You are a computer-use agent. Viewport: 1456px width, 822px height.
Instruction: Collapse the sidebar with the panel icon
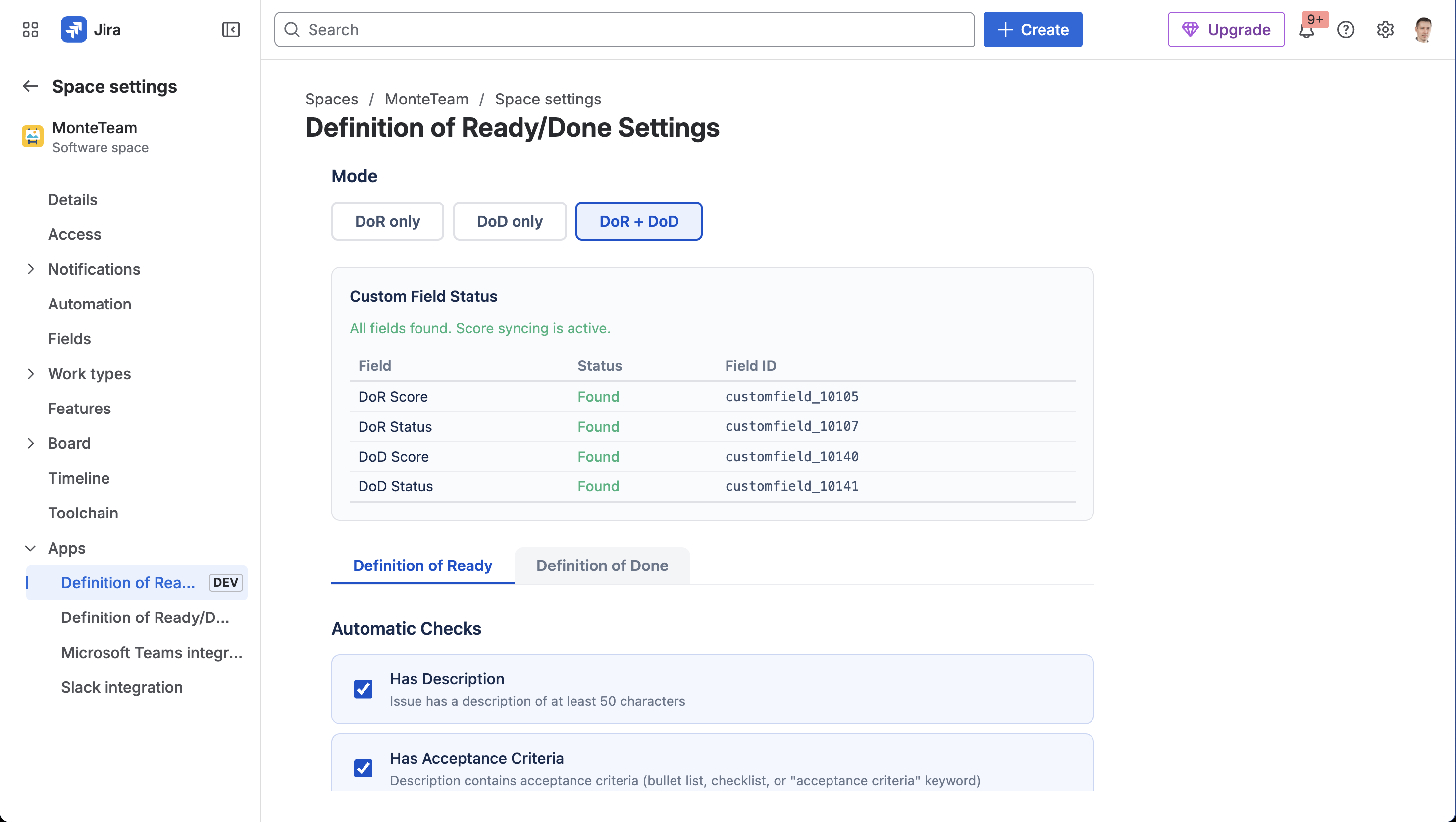pos(231,29)
